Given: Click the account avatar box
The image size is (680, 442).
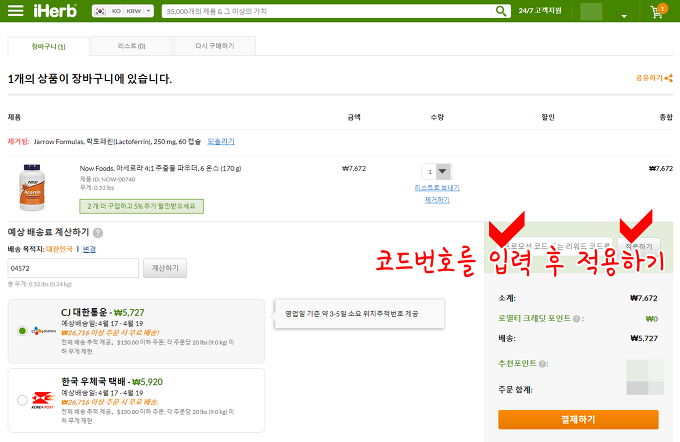Looking at the screenshot, I should coord(591,11).
